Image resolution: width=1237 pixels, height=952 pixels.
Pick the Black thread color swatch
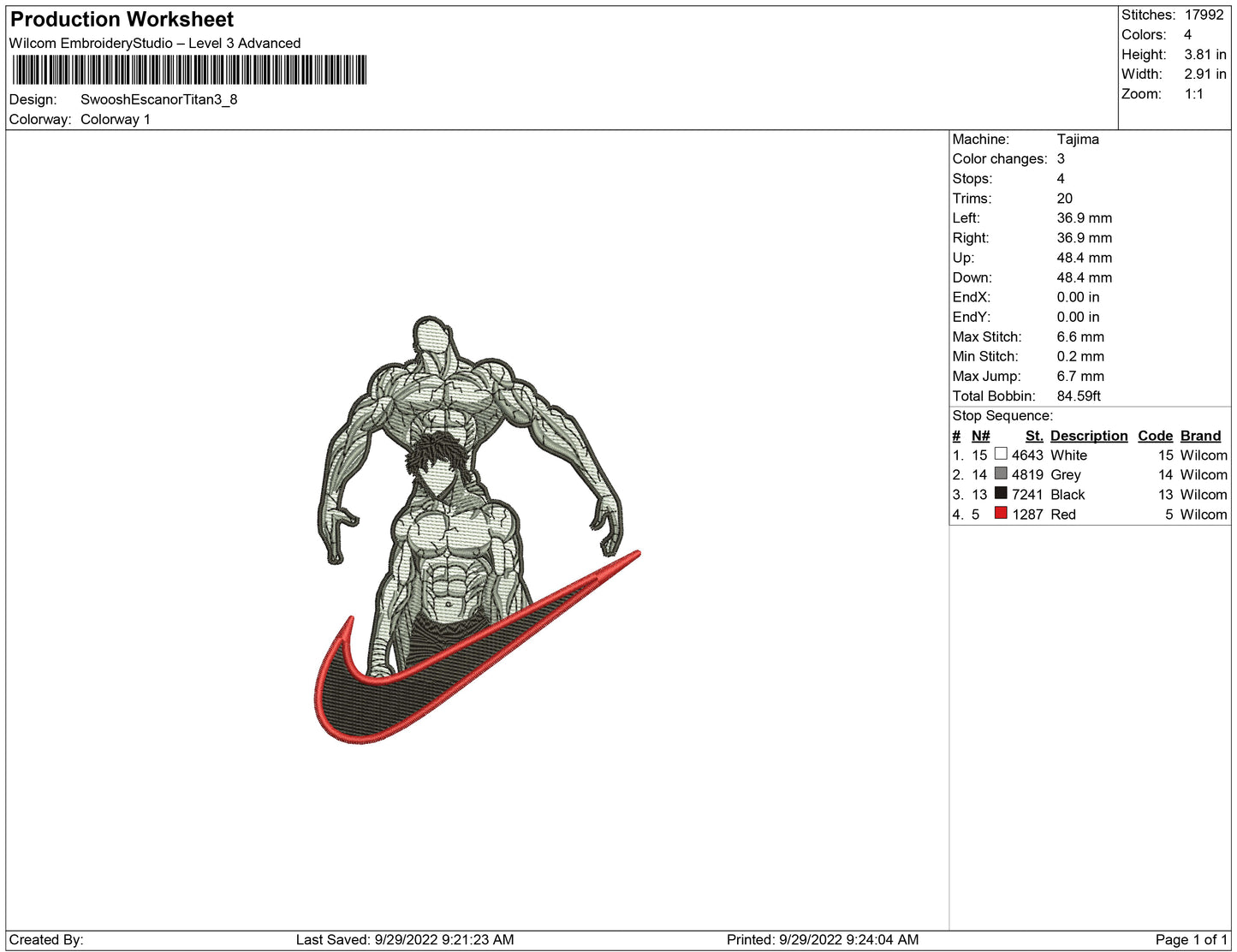pyautogui.click(x=1001, y=493)
